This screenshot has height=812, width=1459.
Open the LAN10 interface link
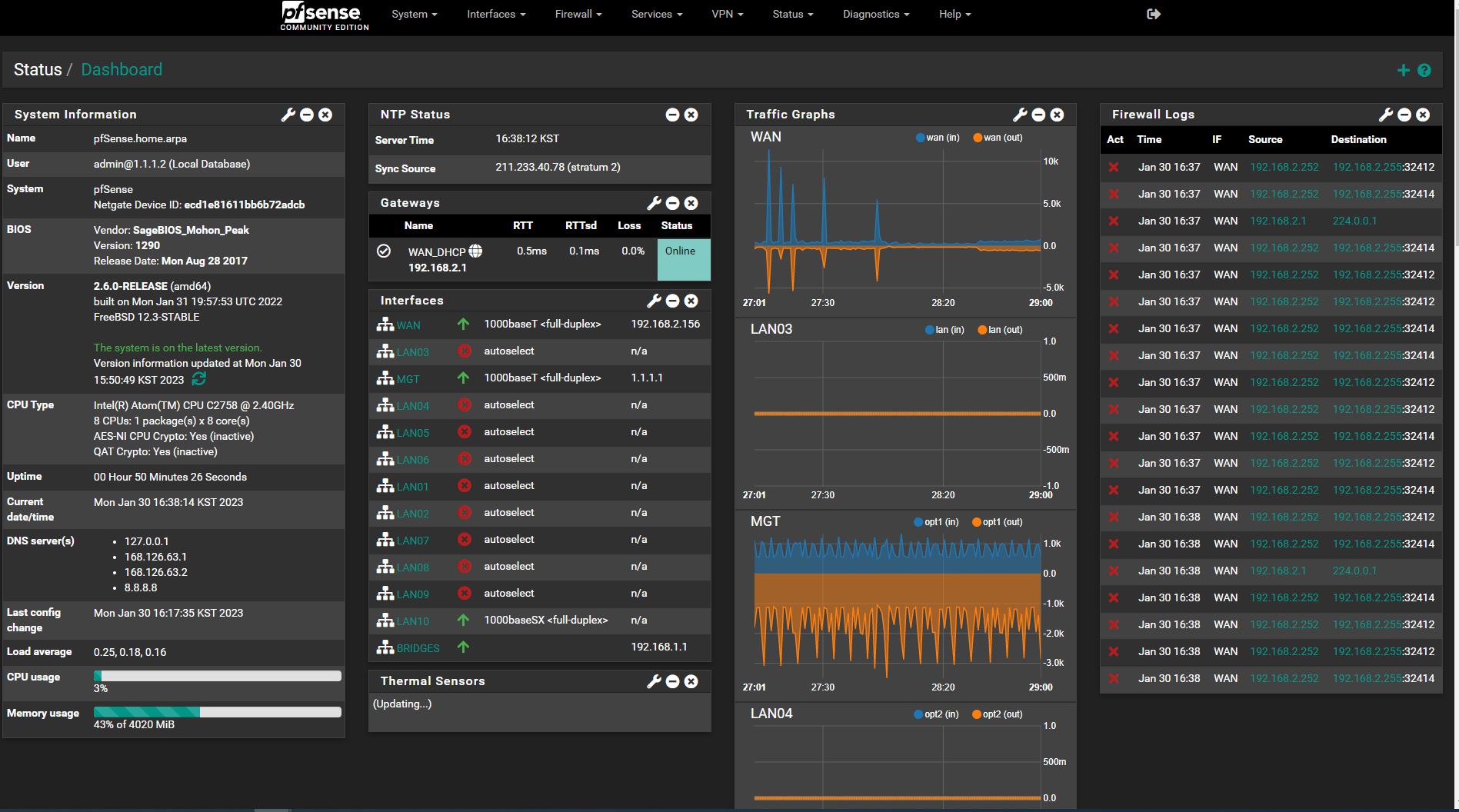(x=413, y=621)
